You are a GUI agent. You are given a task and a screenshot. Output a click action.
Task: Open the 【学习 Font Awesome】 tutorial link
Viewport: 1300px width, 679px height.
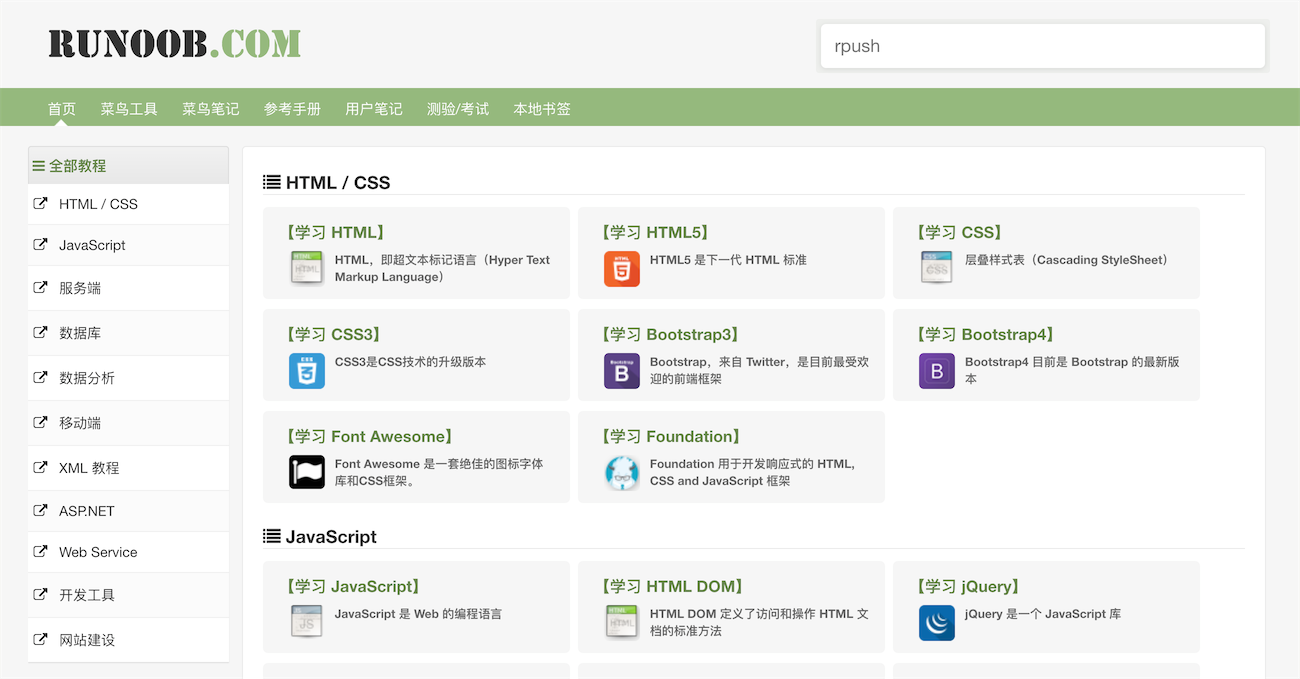tap(369, 436)
